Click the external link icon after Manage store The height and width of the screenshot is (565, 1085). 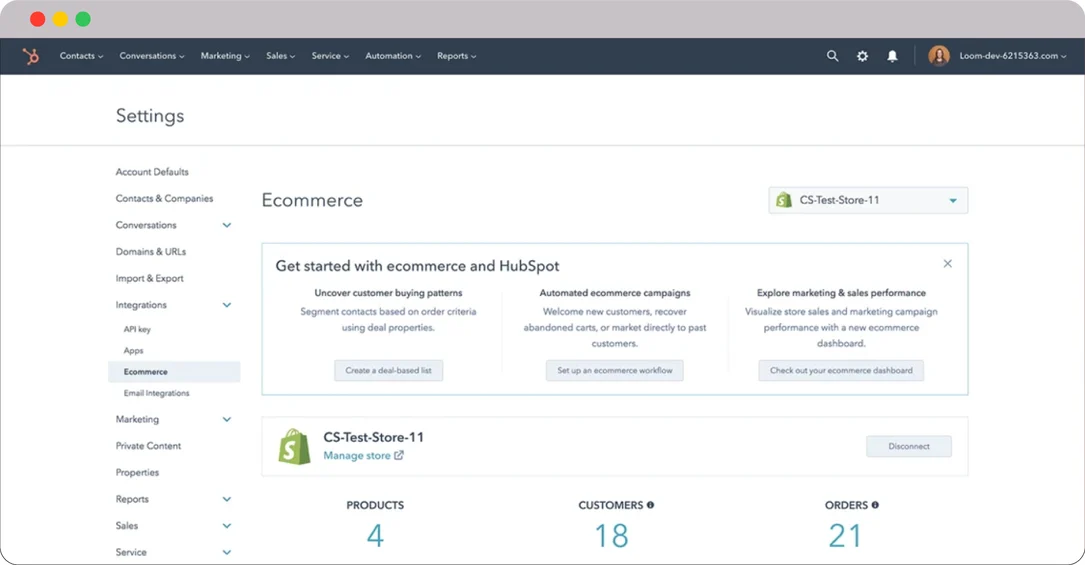click(x=399, y=455)
